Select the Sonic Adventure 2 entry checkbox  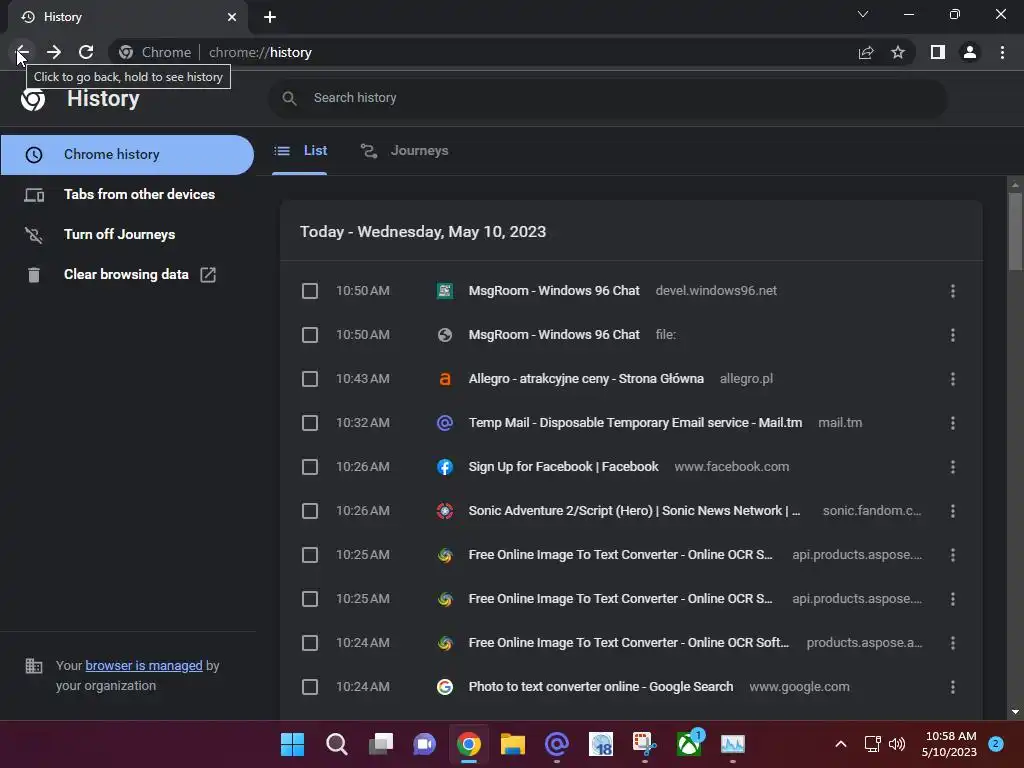point(310,511)
